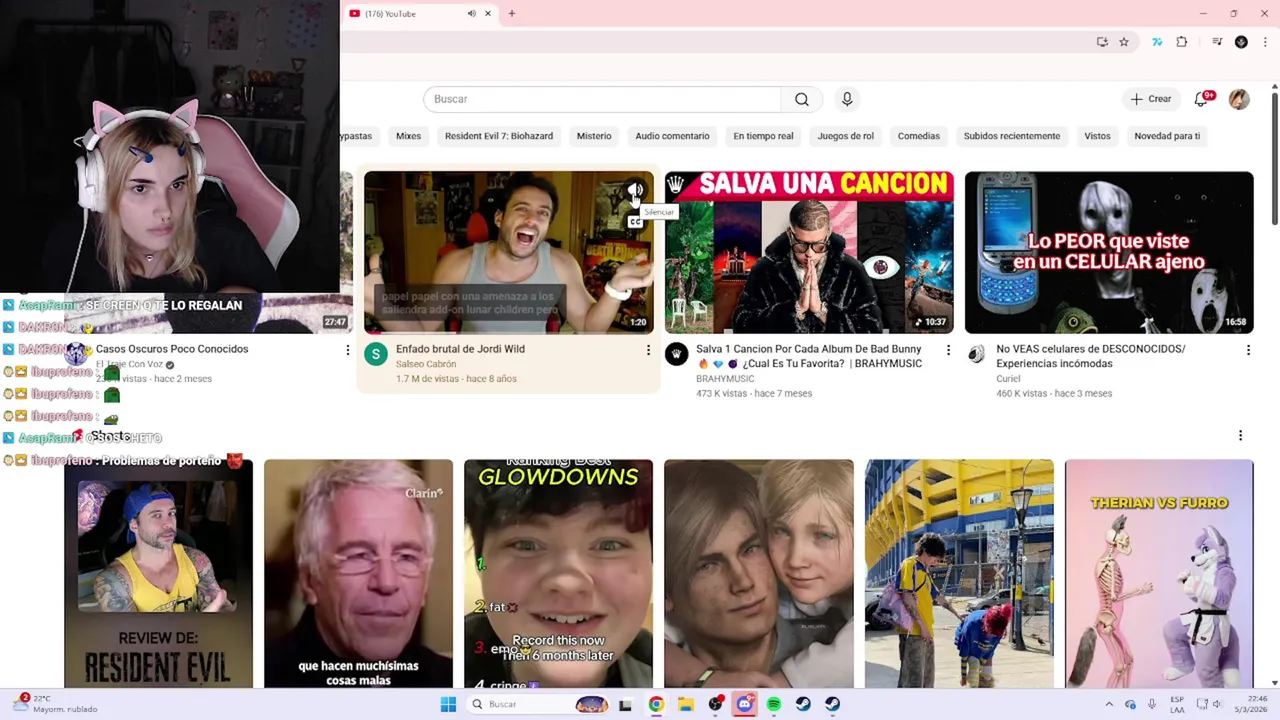
Task: Select the Comedias filter chip
Action: [x=919, y=136]
